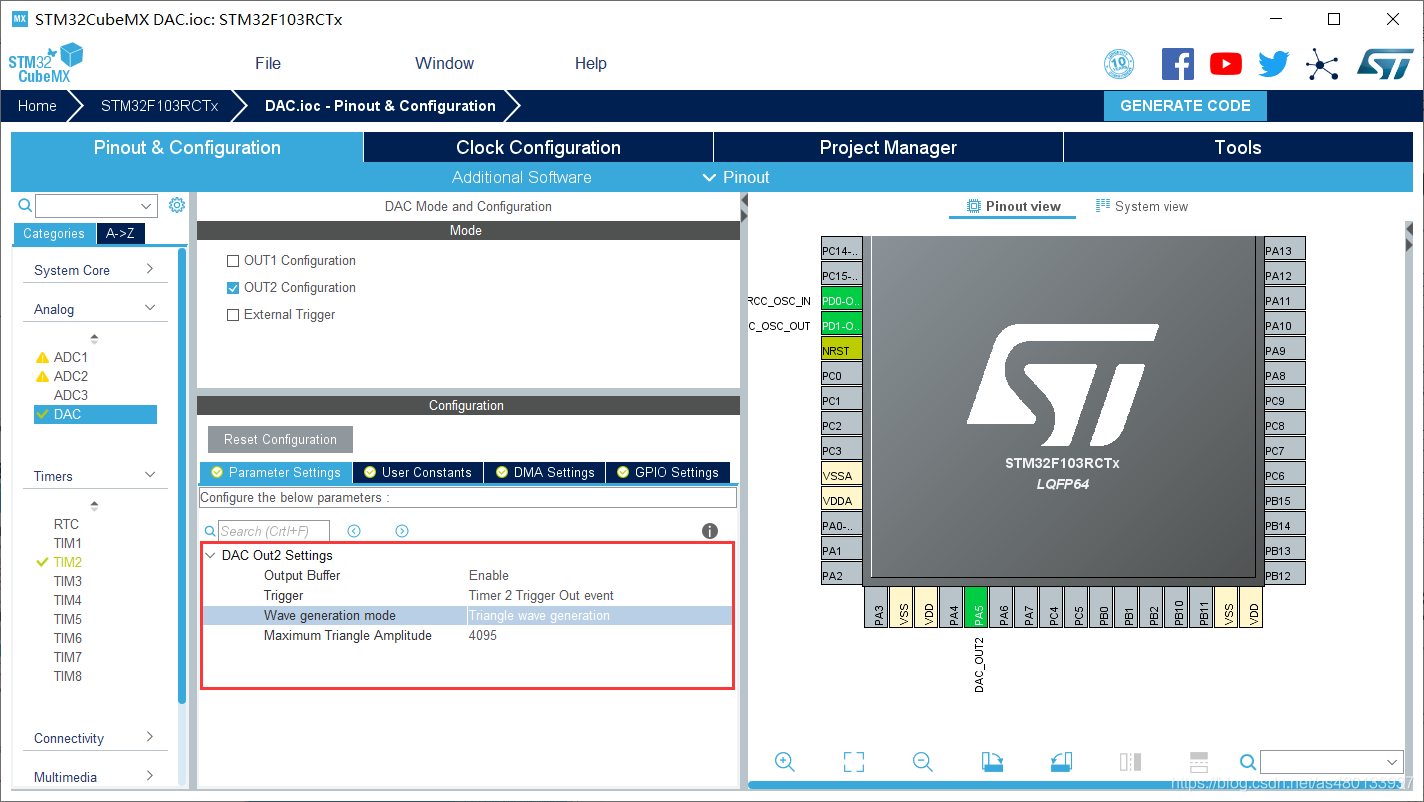Image resolution: width=1424 pixels, height=802 pixels.
Task: Select the NRST pin on chip
Action: point(841,350)
